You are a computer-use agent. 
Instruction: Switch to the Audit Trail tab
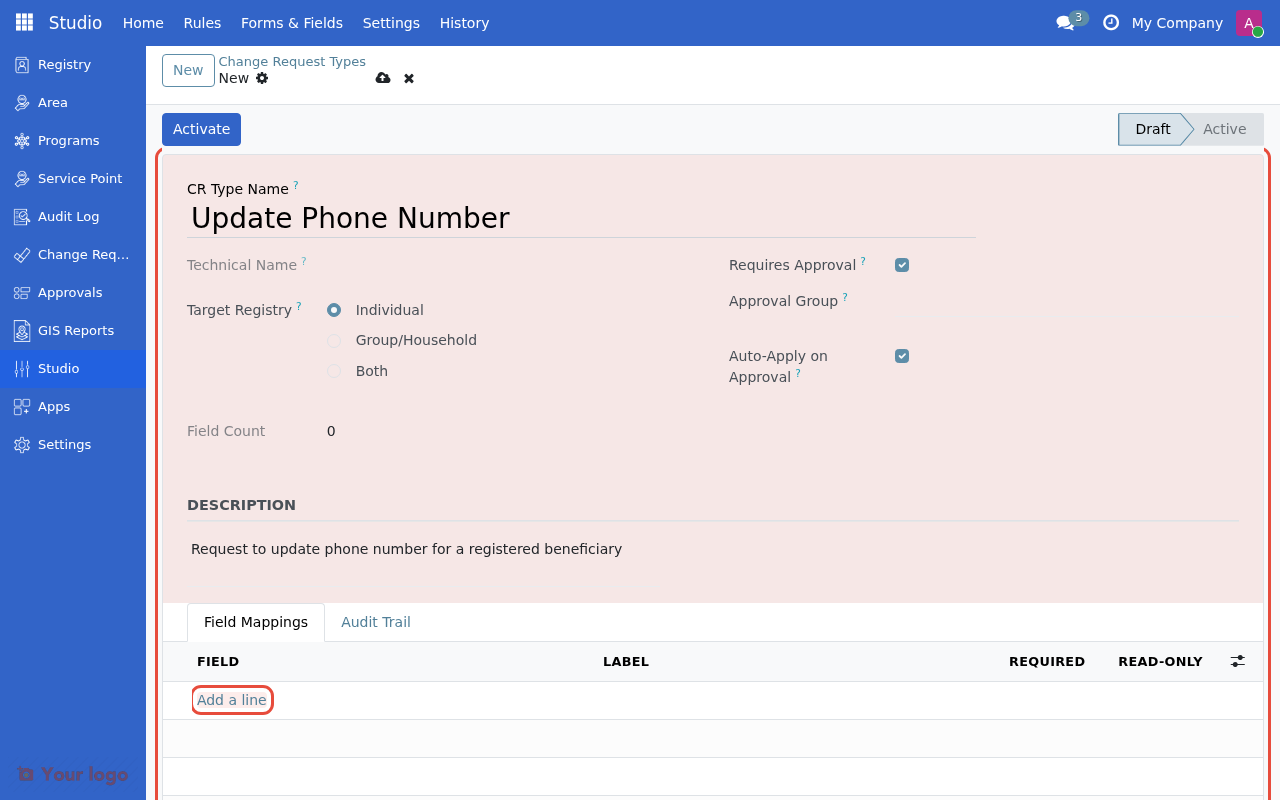coord(376,621)
